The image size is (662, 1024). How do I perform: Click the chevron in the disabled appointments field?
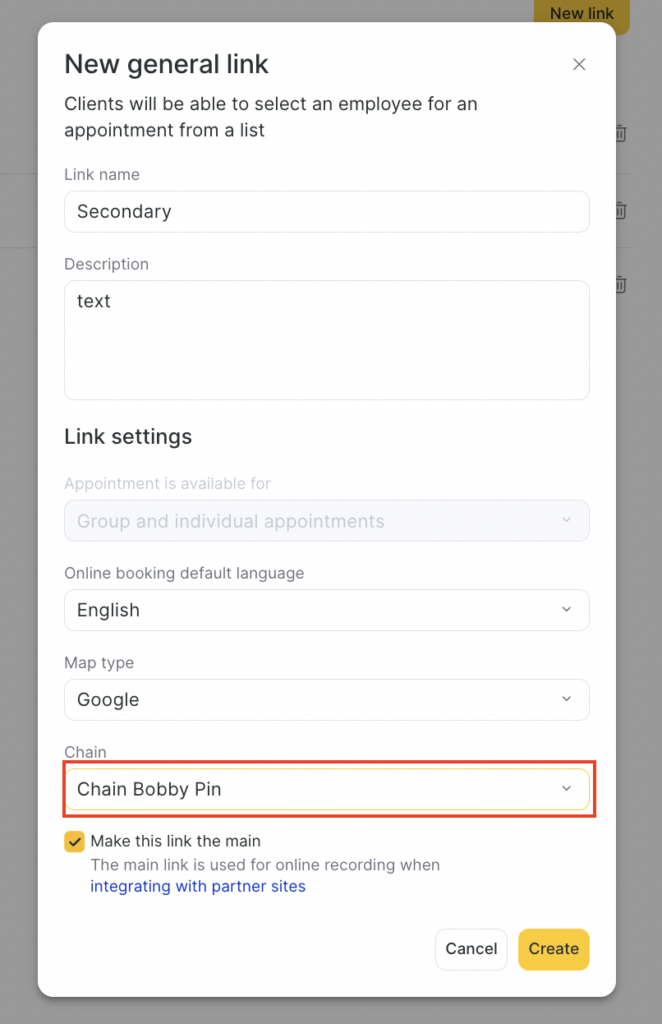click(567, 521)
